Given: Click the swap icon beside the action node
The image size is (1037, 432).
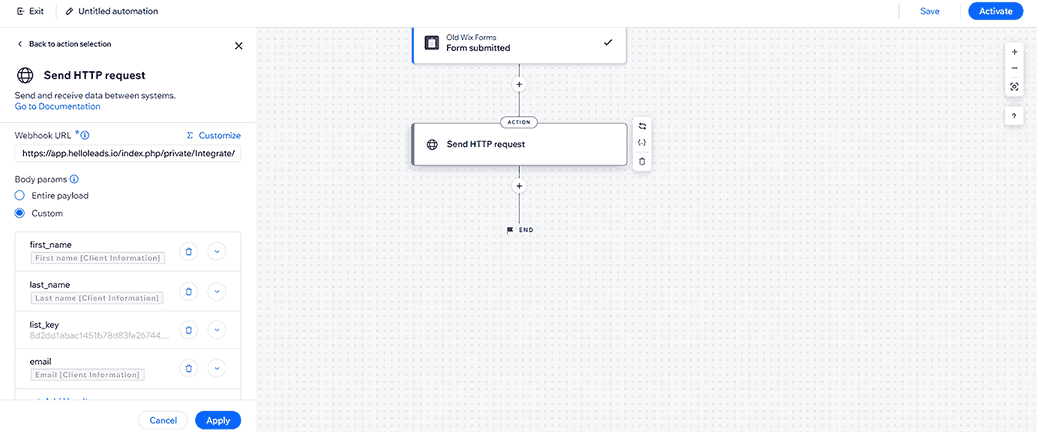Looking at the screenshot, I should 642,126.
